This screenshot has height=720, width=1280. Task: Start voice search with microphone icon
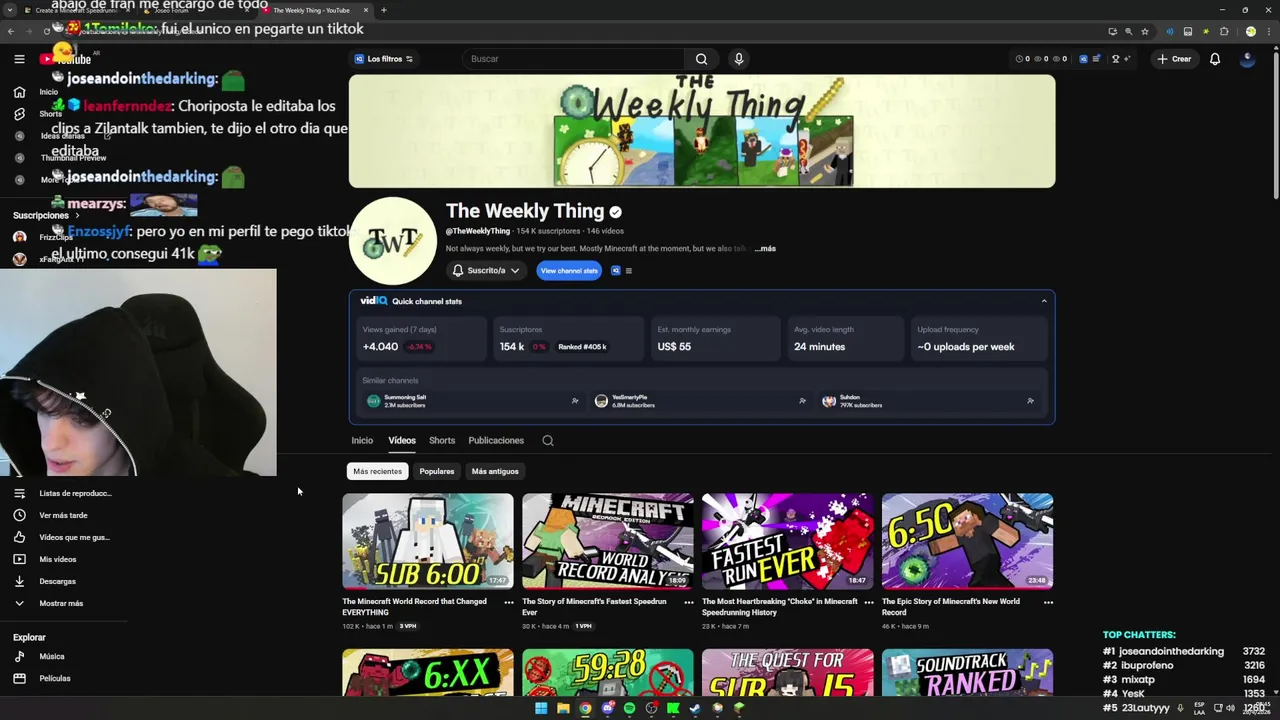pos(739,59)
